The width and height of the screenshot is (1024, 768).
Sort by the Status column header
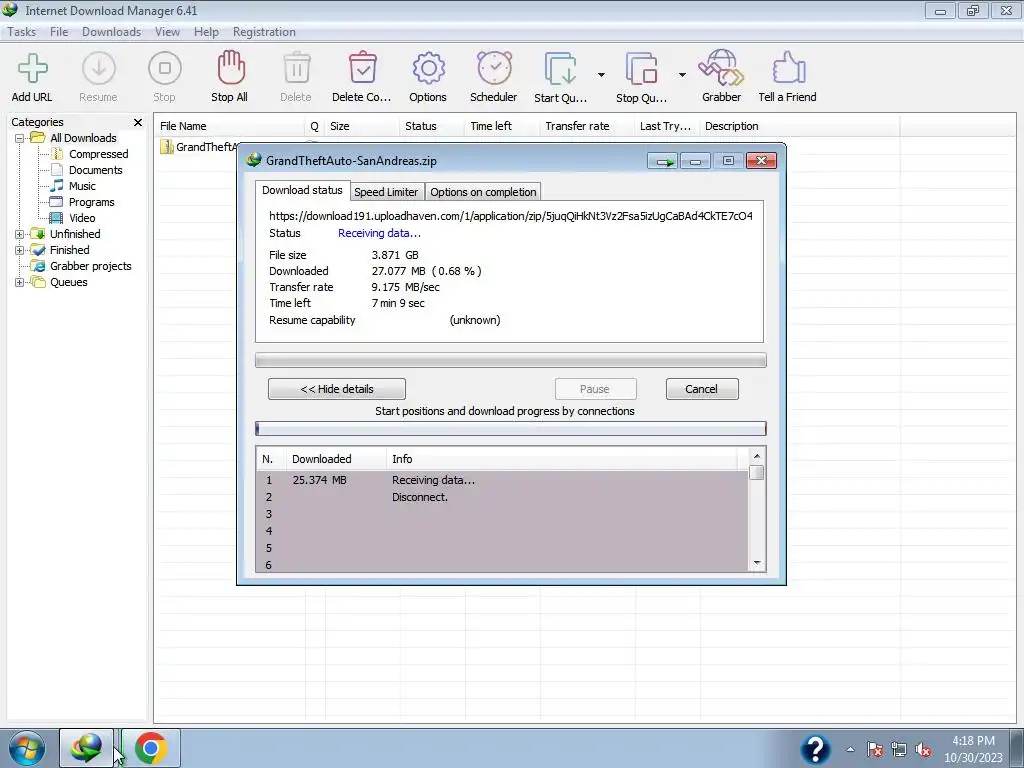point(431,126)
